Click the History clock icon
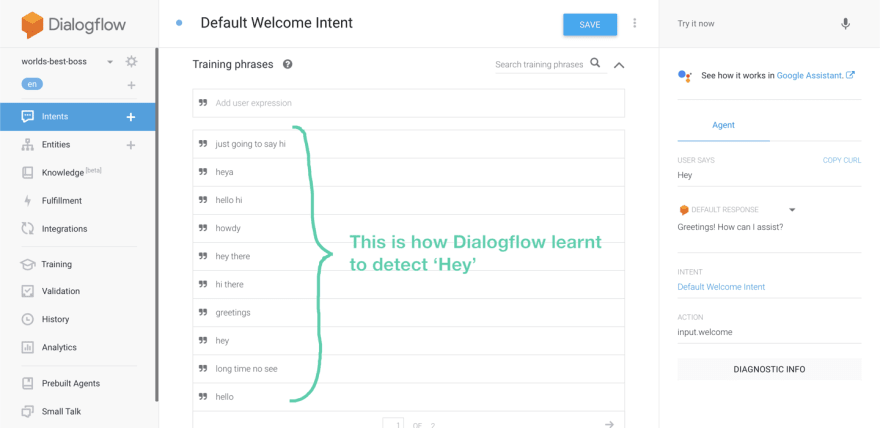880x428 pixels. point(28,319)
